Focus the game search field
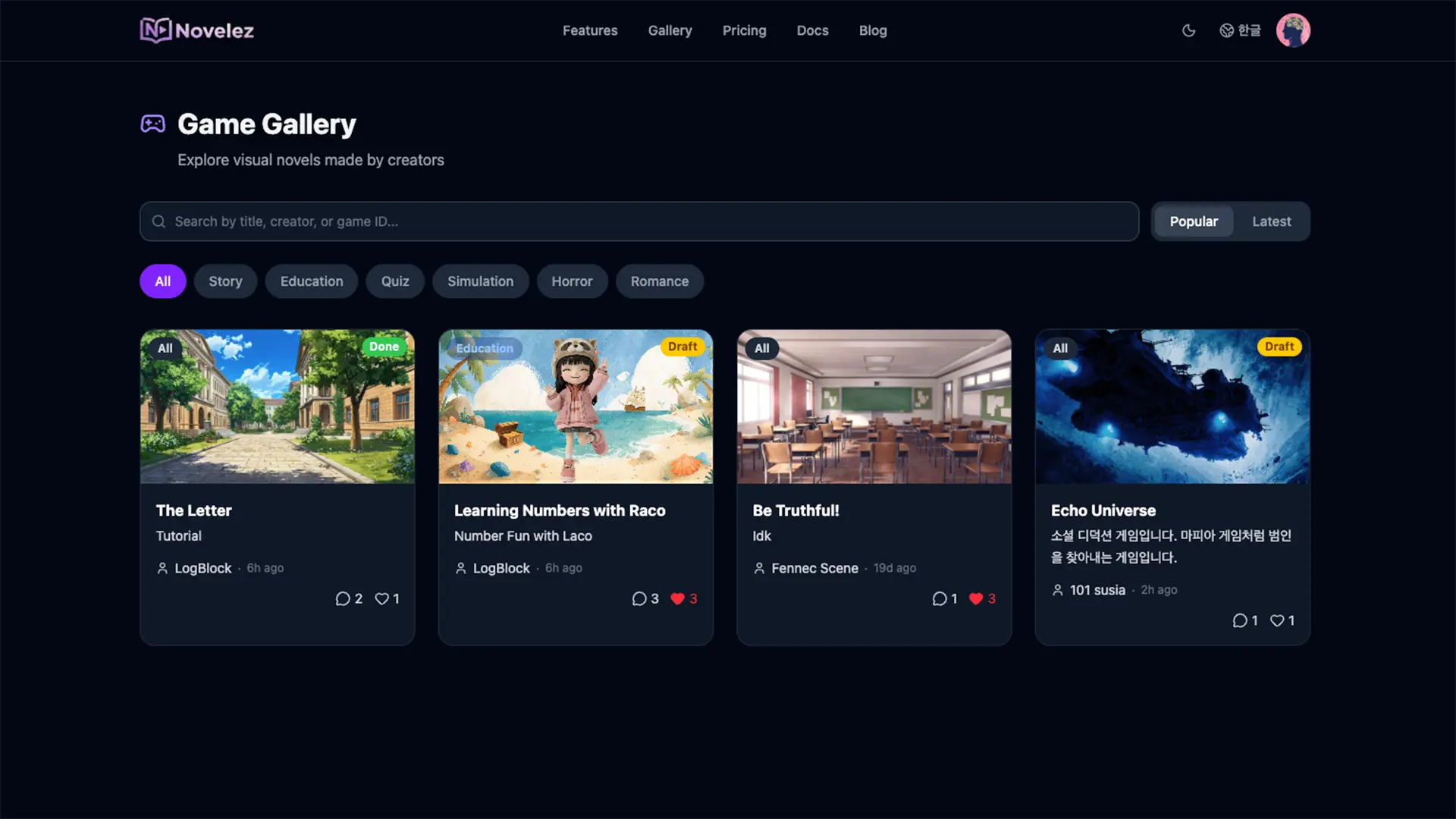 point(639,221)
